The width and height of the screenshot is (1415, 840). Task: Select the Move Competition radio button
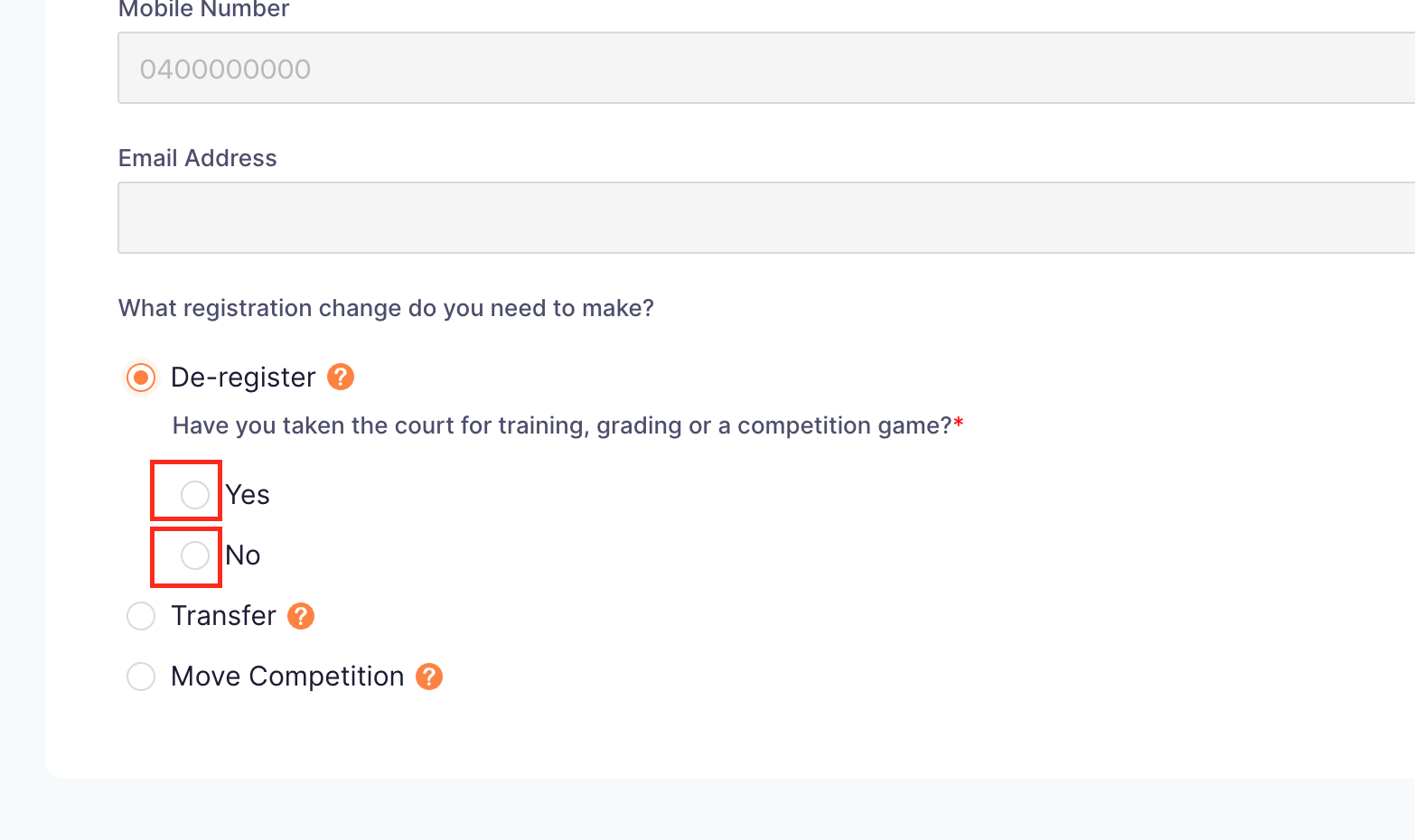141,677
